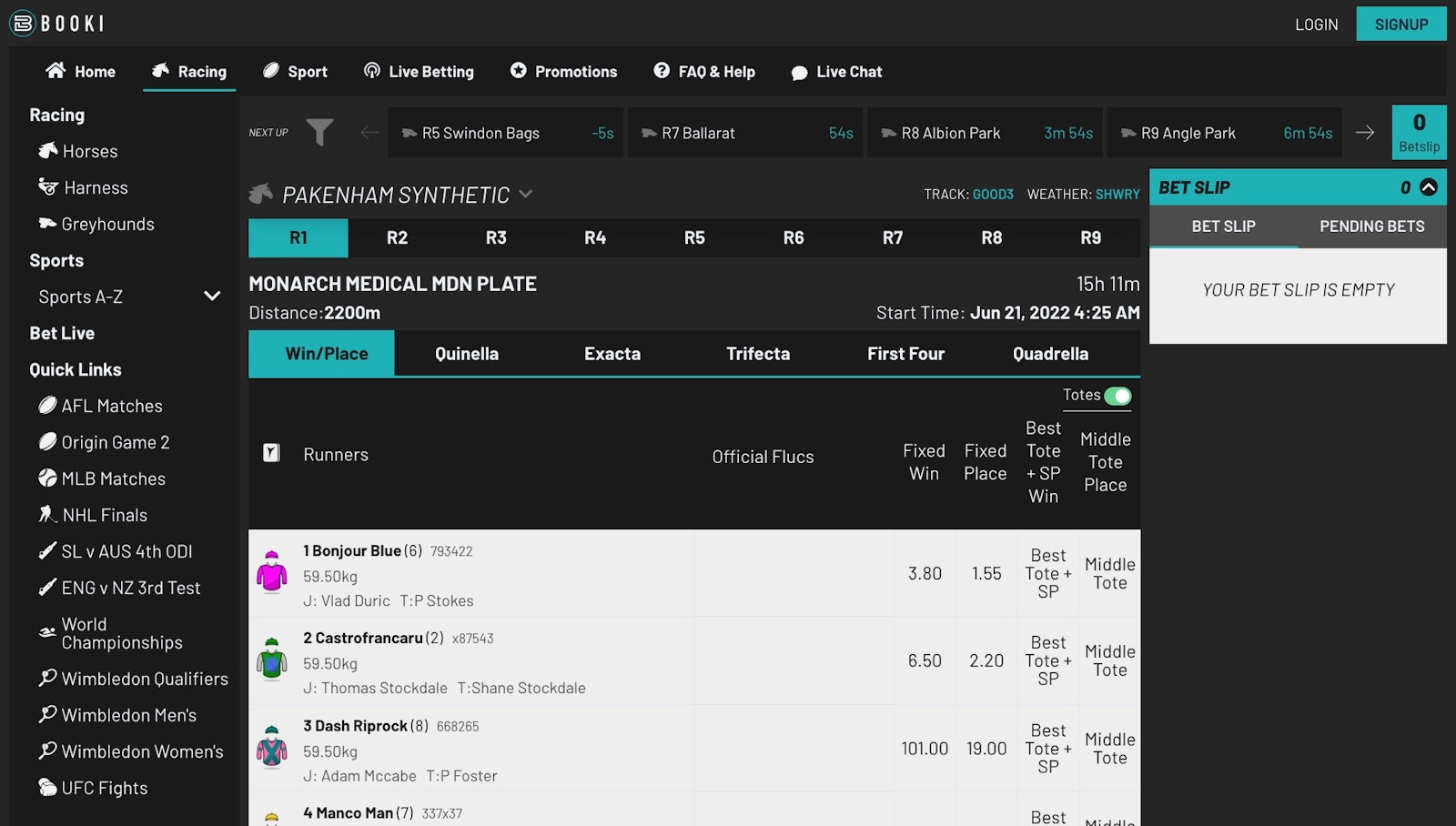The image size is (1456, 826).
Task: Select the Horses racing icon
Action: point(50,151)
